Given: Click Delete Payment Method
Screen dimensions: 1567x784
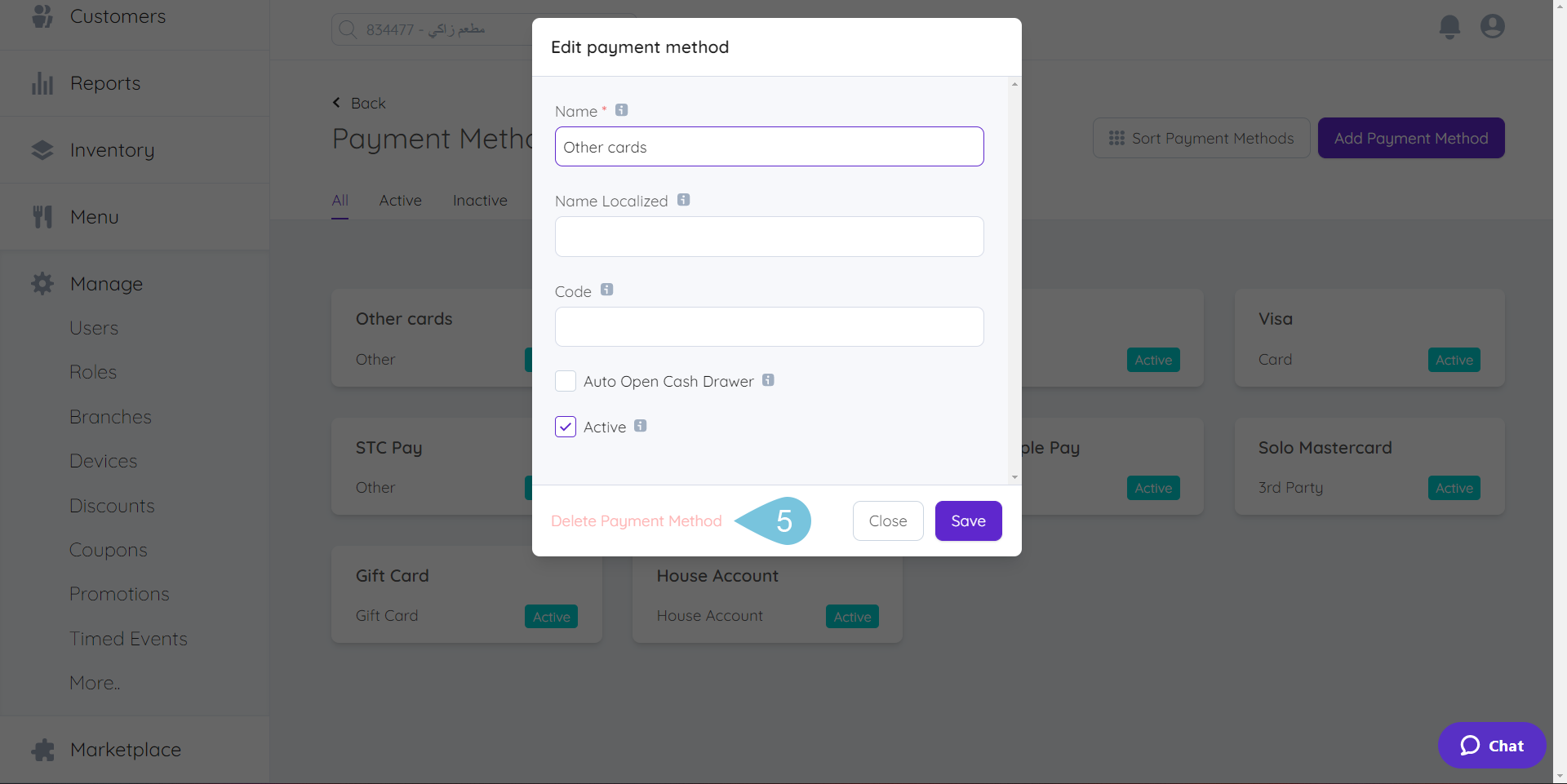Looking at the screenshot, I should pyautogui.click(x=637, y=520).
